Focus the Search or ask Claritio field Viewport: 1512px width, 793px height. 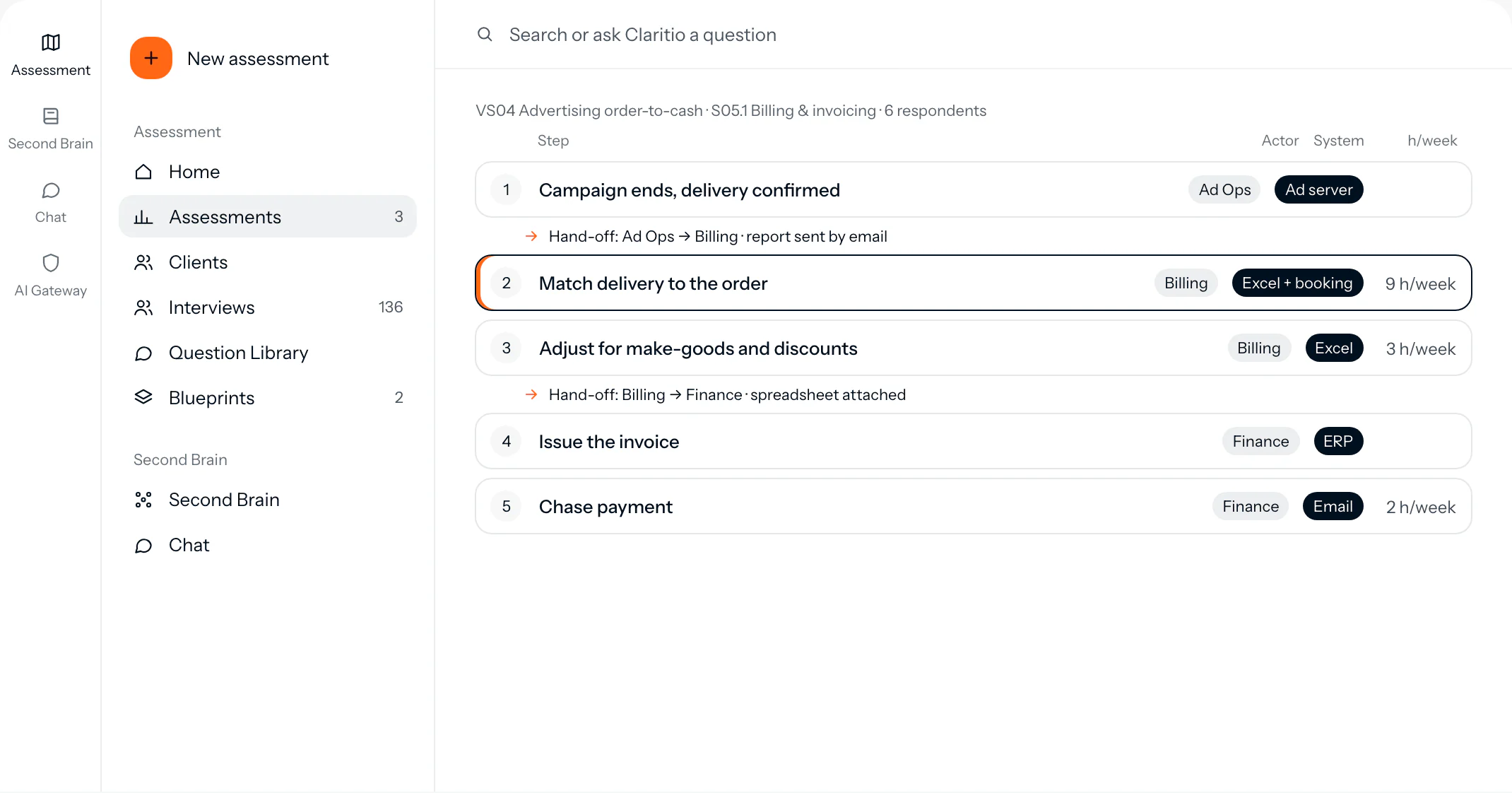(x=975, y=35)
